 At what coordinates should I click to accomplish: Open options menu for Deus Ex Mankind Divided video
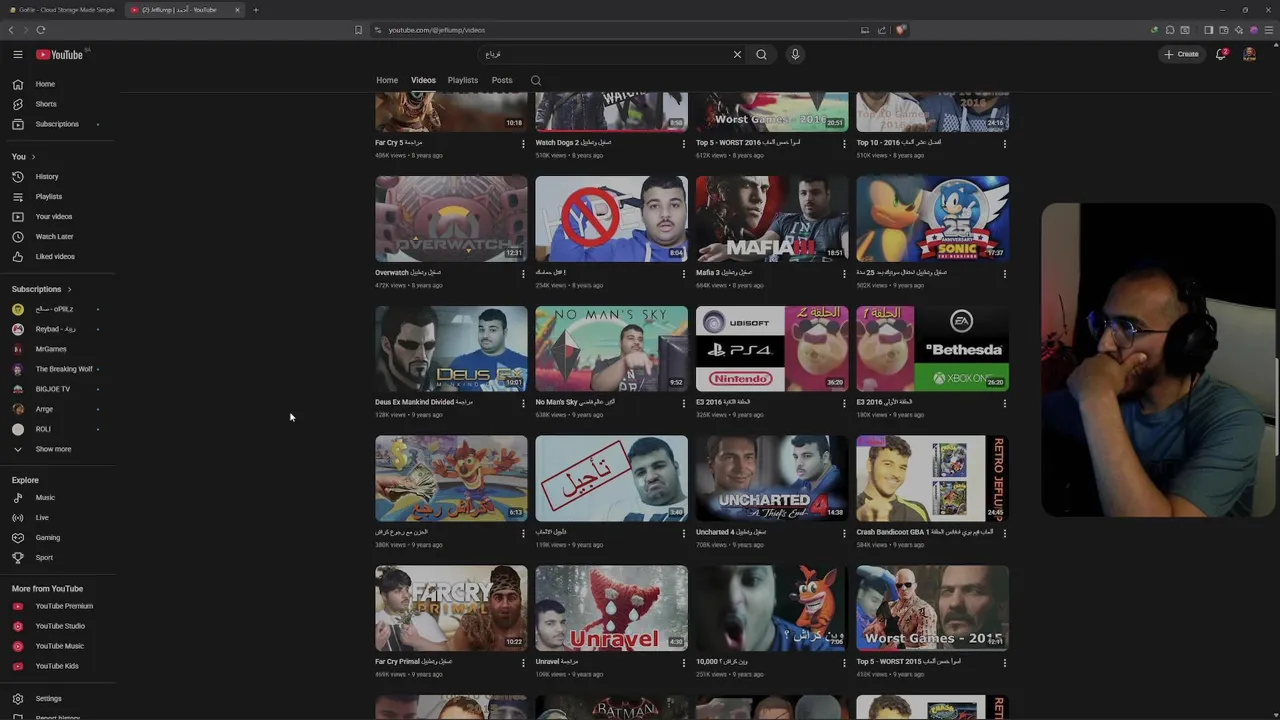coord(523,403)
